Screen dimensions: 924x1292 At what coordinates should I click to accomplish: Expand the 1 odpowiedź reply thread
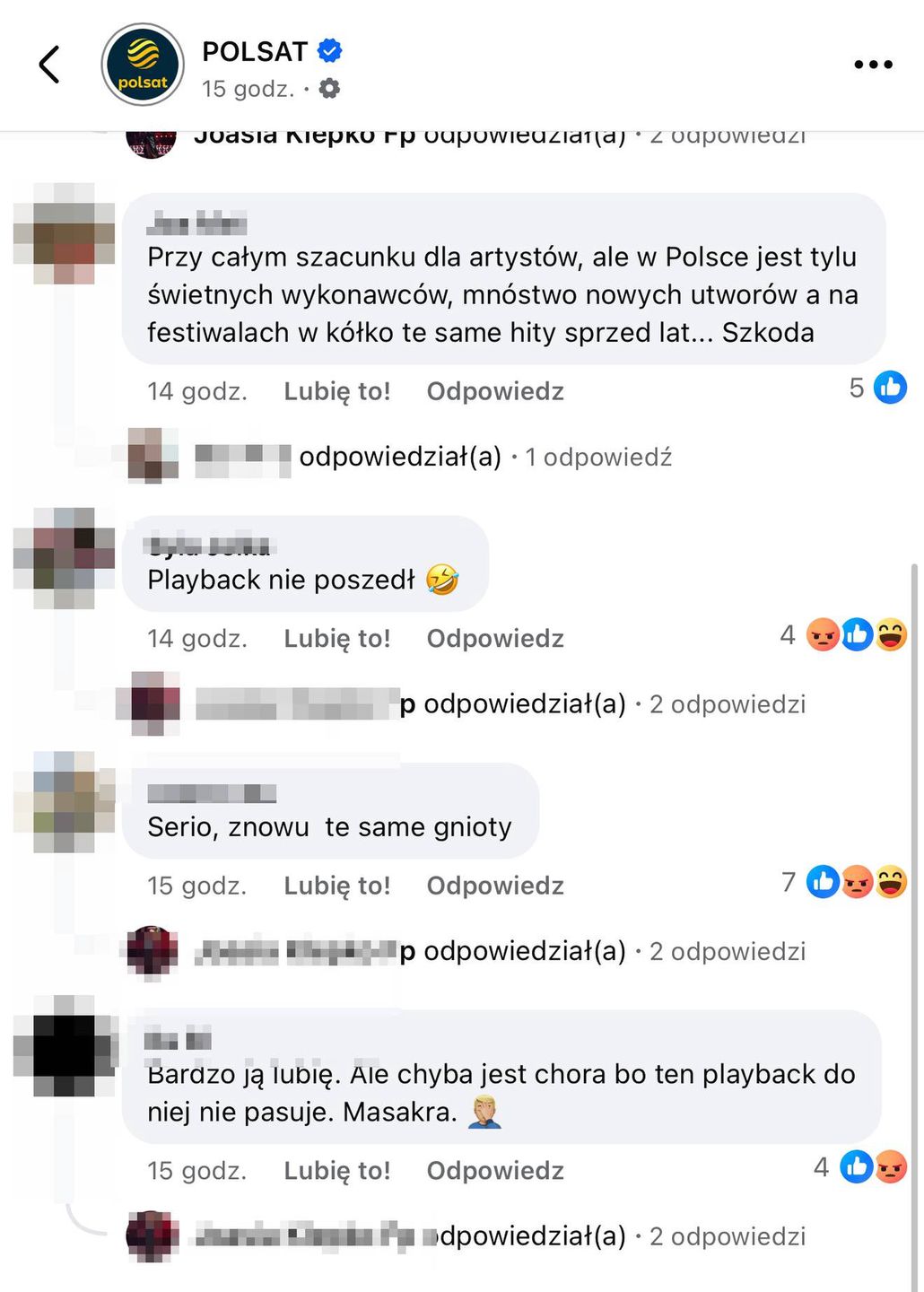point(598,458)
